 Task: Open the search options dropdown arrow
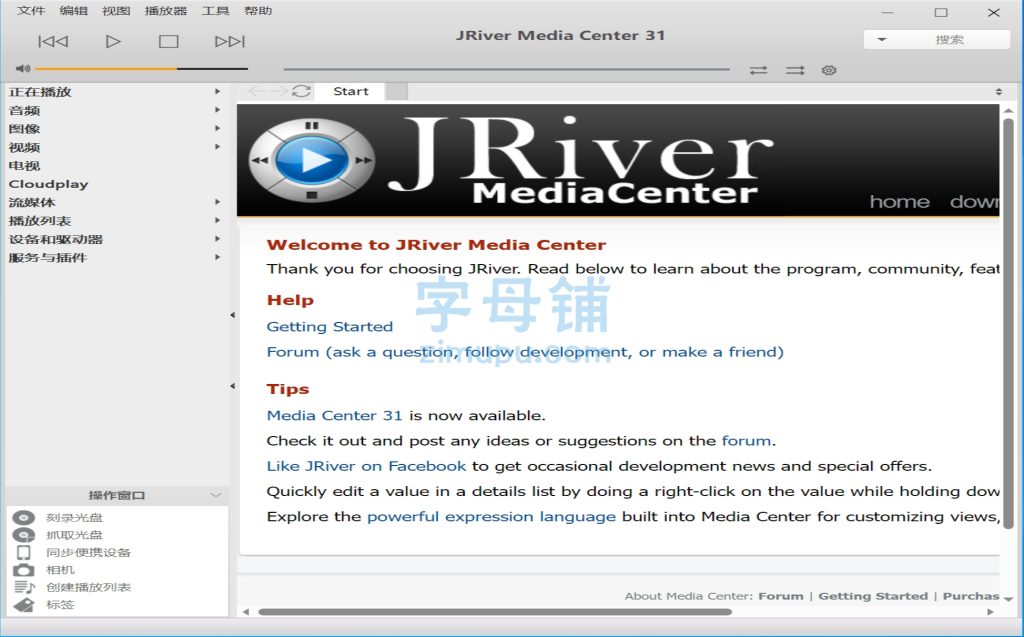pos(882,40)
